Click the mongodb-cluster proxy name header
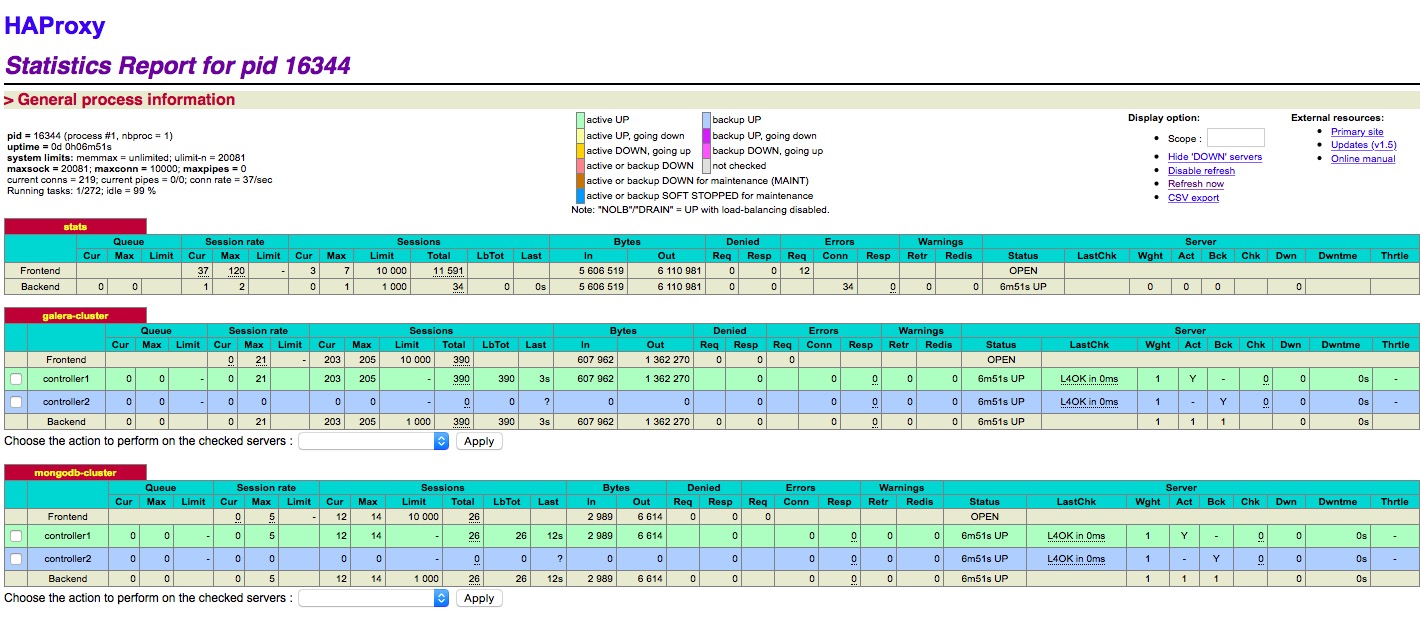The width and height of the screenshot is (1420, 619). (75, 472)
